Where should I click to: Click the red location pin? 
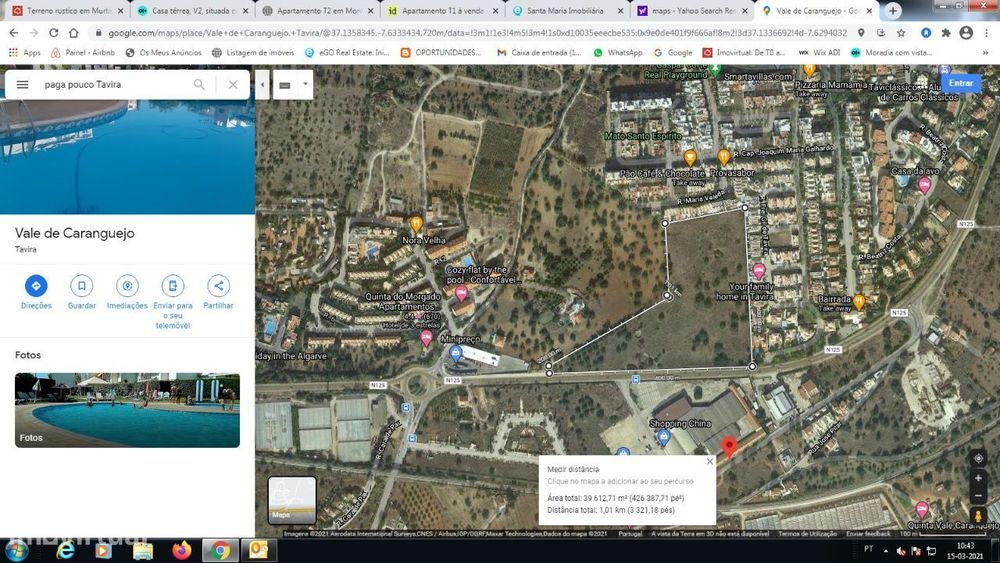729,446
